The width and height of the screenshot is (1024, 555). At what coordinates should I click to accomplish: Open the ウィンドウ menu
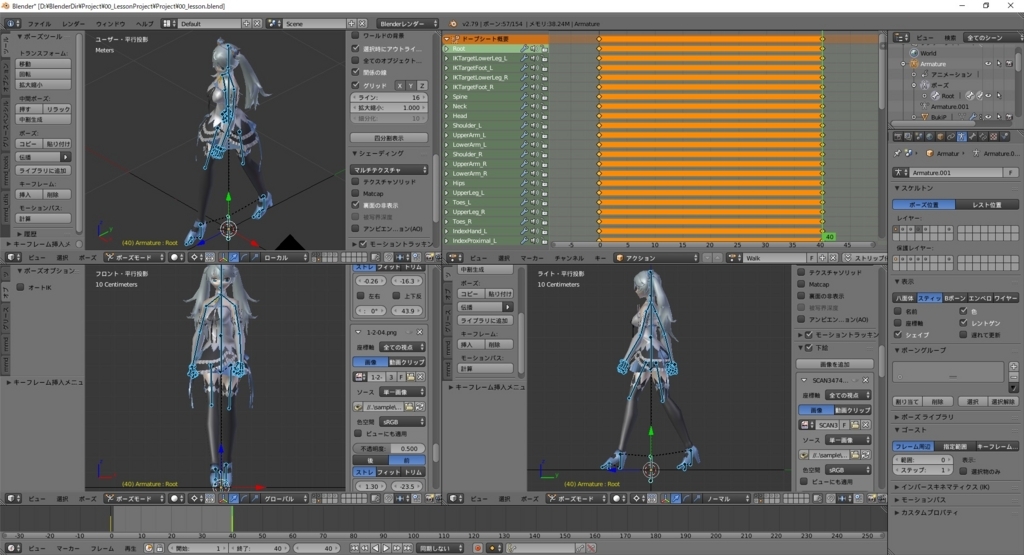click(x=111, y=23)
